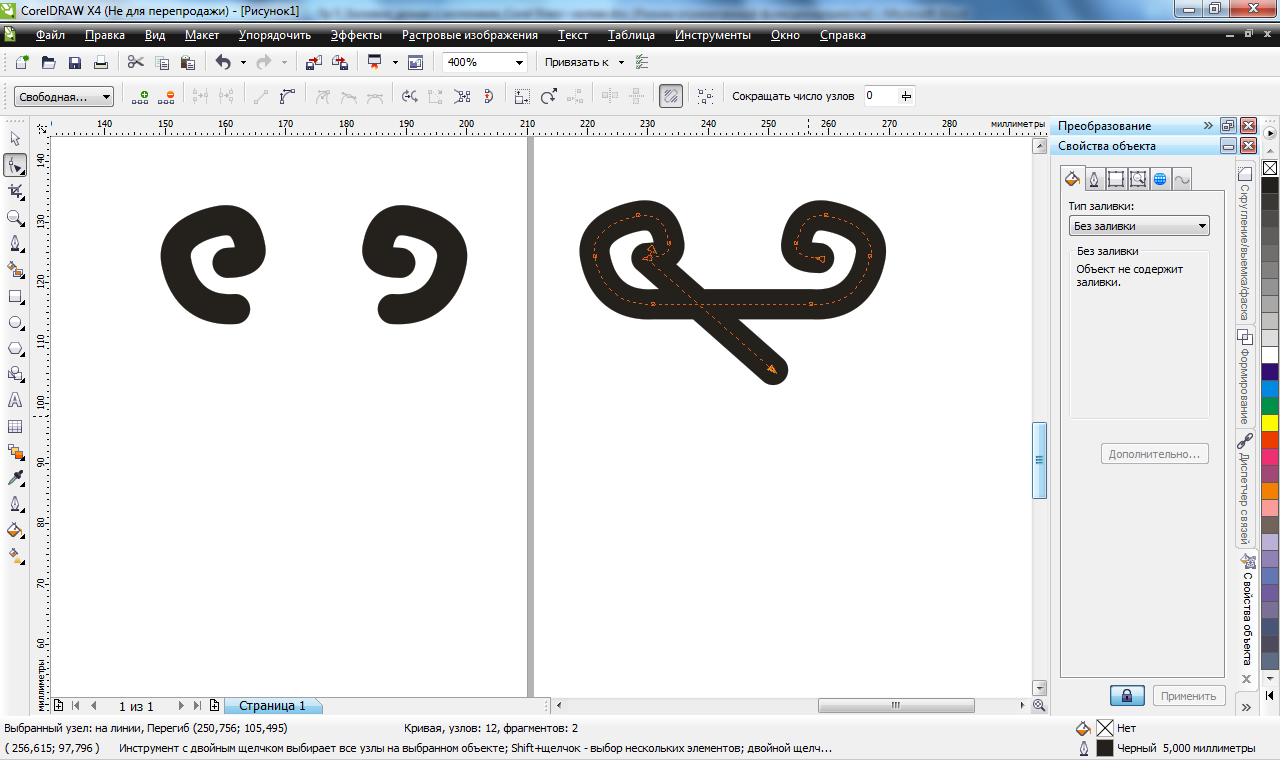The height and width of the screenshot is (760, 1280).
Task: Toggle elastic mode button in property bar
Action: tap(671, 96)
